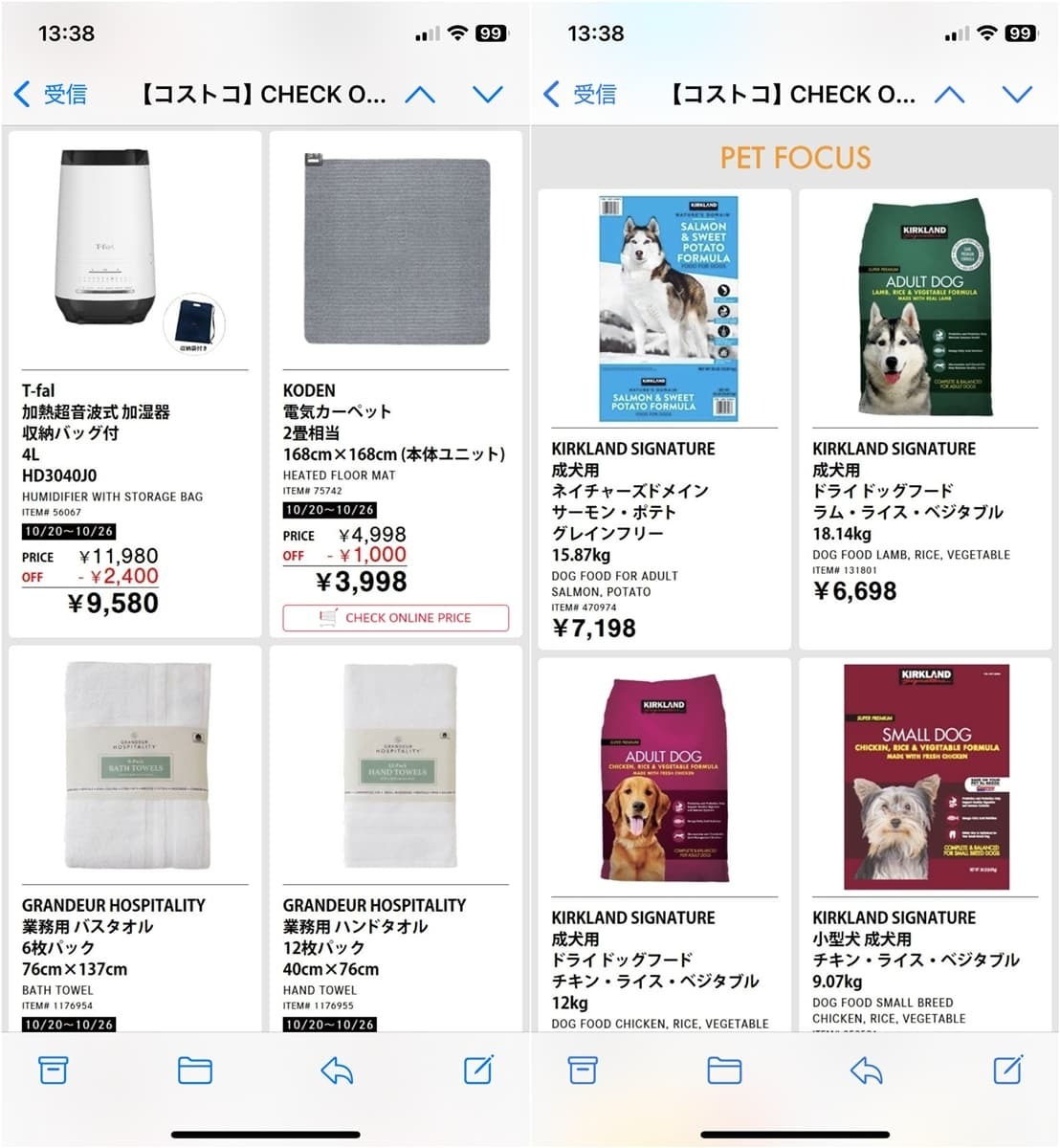This screenshot has width=1060, height=1148.
Task: Tap the Grandeur Hospitality bath towel image
Action: point(137,766)
